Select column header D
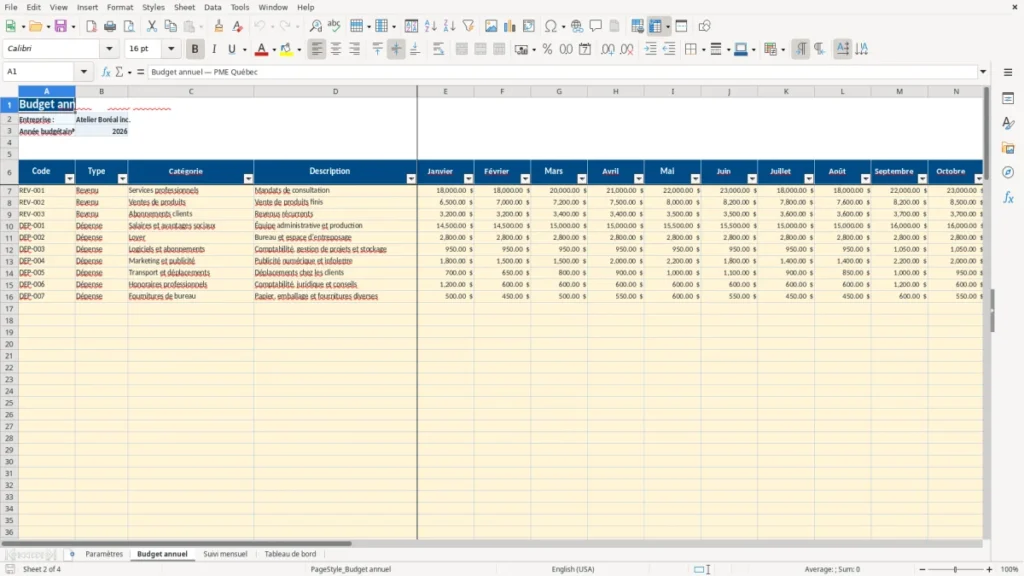This screenshot has width=1024, height=576. pos(336,91)
